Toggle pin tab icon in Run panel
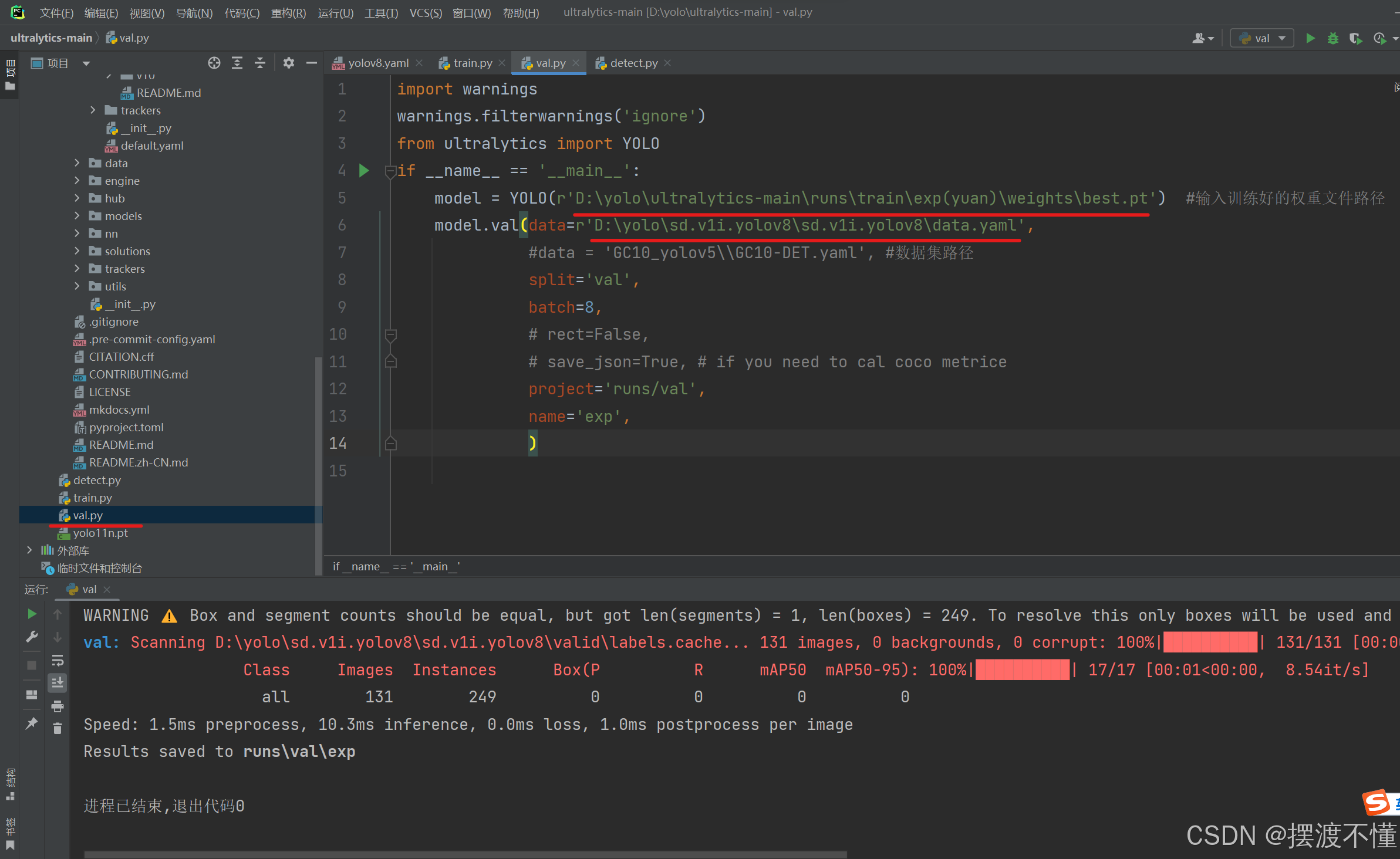The height and width of the screenshot is (859, 1400). [32, 723]
